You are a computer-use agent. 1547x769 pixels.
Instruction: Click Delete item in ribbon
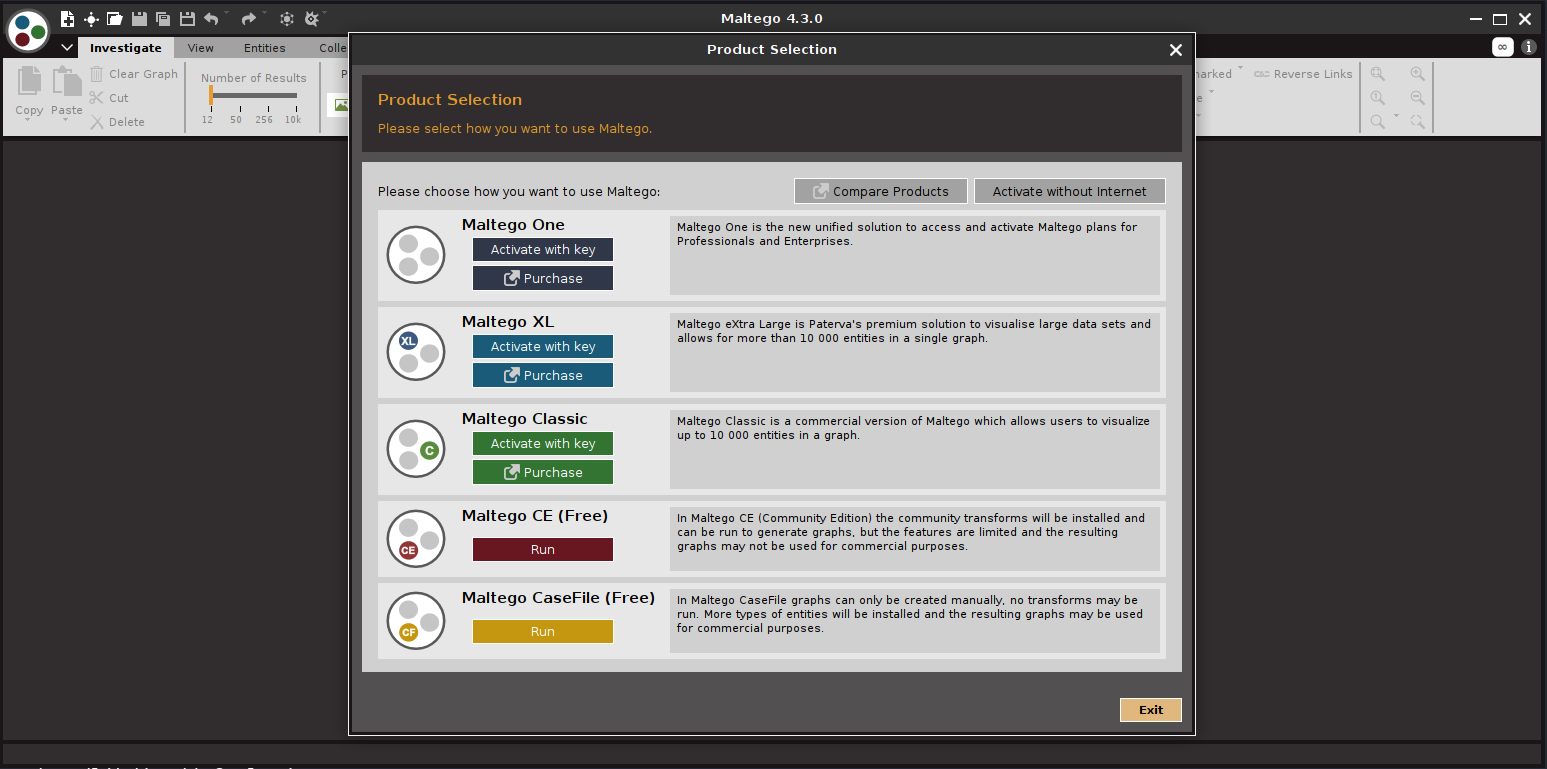pos(117,122)
